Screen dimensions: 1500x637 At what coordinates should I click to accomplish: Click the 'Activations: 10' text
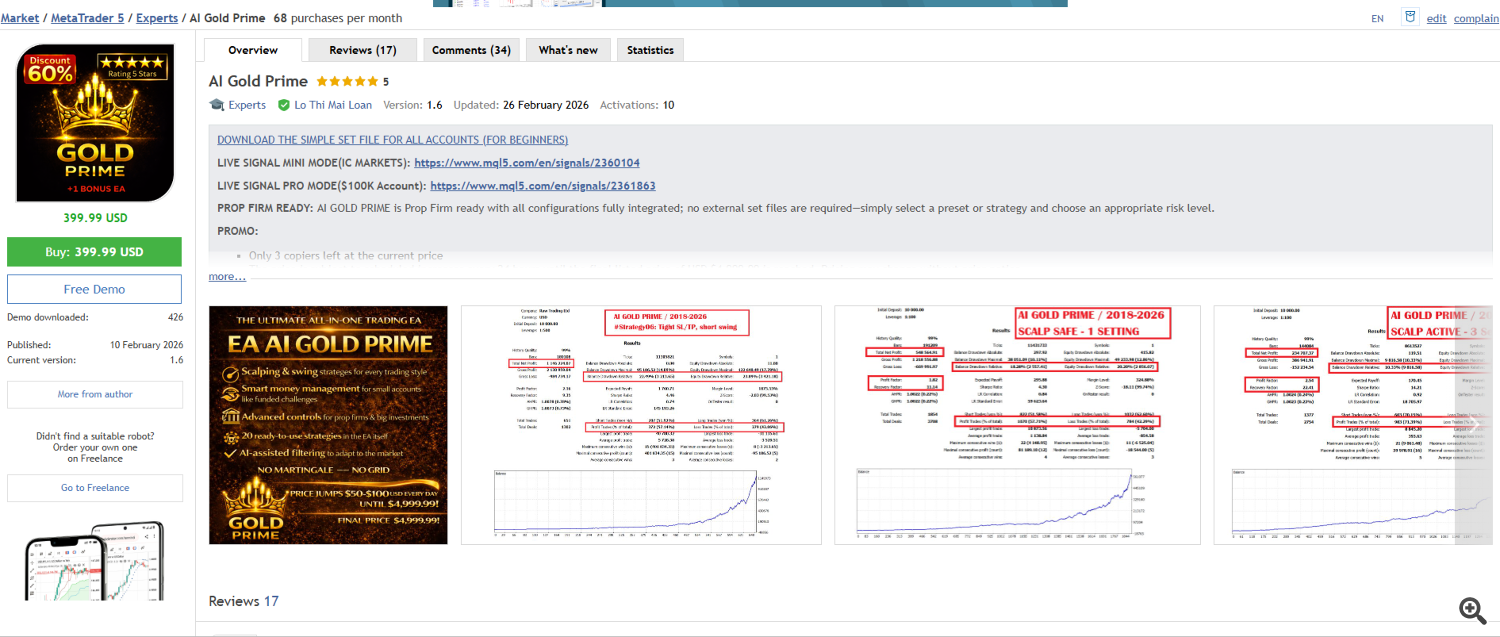point(637,105)
